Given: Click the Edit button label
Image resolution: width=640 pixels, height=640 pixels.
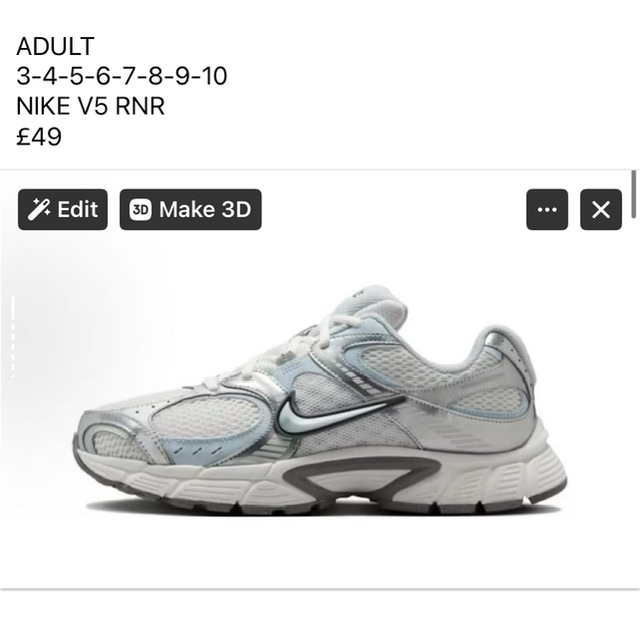Looking at the screenshot, I should pyautogui.click(x=78, y=209).
